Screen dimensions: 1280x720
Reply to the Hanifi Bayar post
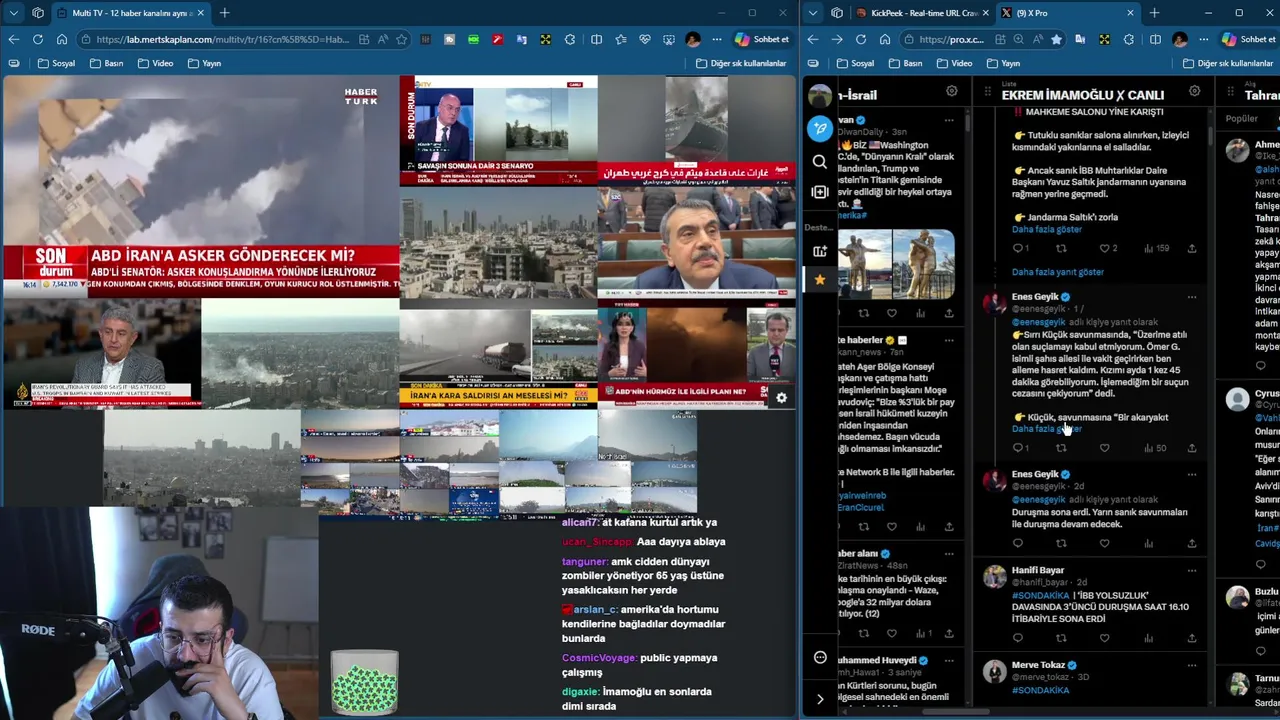tap(1018, 638)
